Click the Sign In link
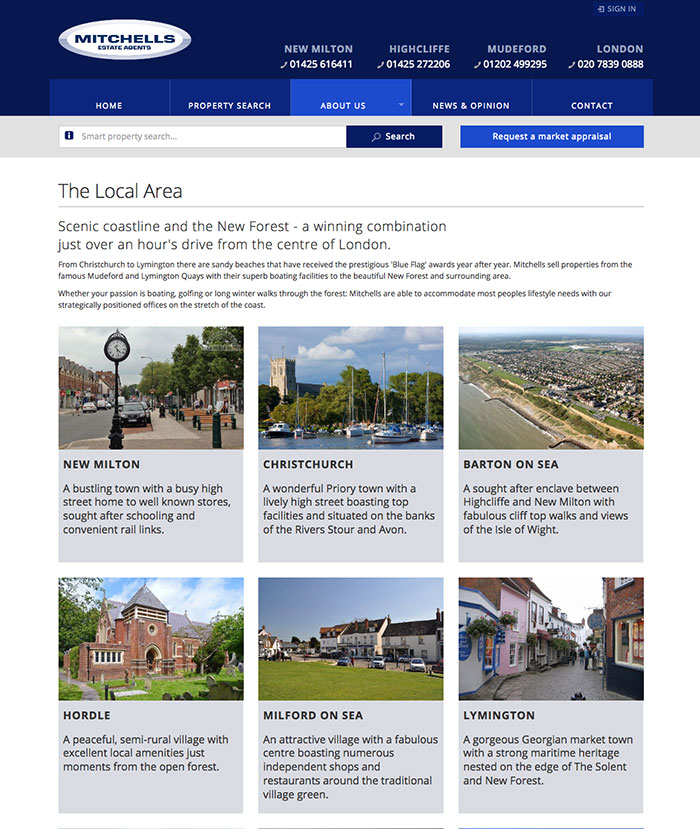Viewport: 700px width, 829px height. pyautogui.click(x=618, y=9)
